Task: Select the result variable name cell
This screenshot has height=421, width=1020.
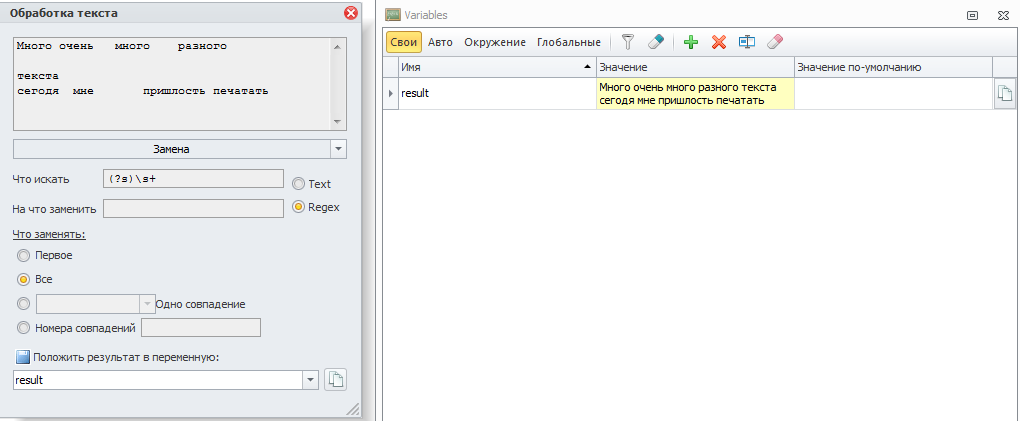Action: click(498, 93)
